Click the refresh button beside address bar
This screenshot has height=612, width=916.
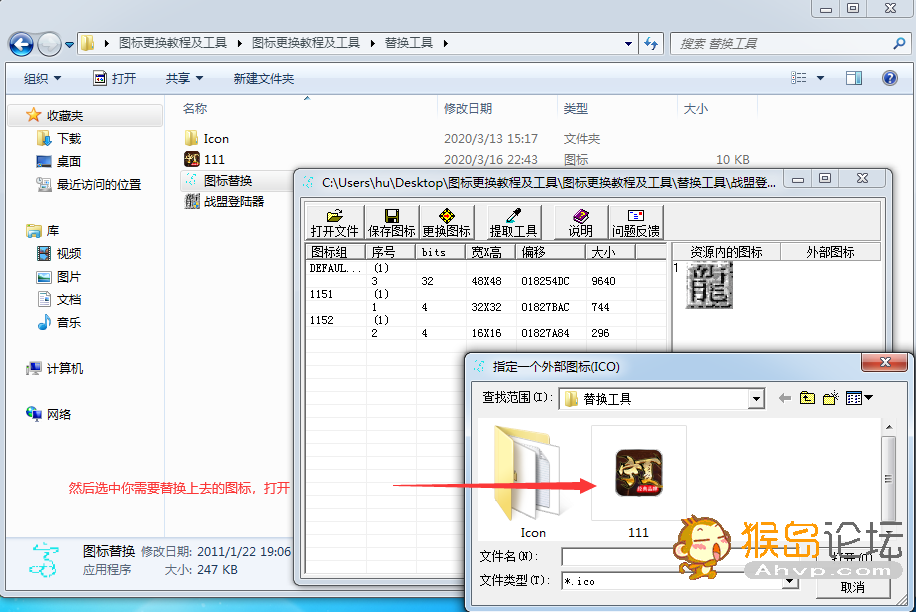pyautogui.click(x=651, y=44)
